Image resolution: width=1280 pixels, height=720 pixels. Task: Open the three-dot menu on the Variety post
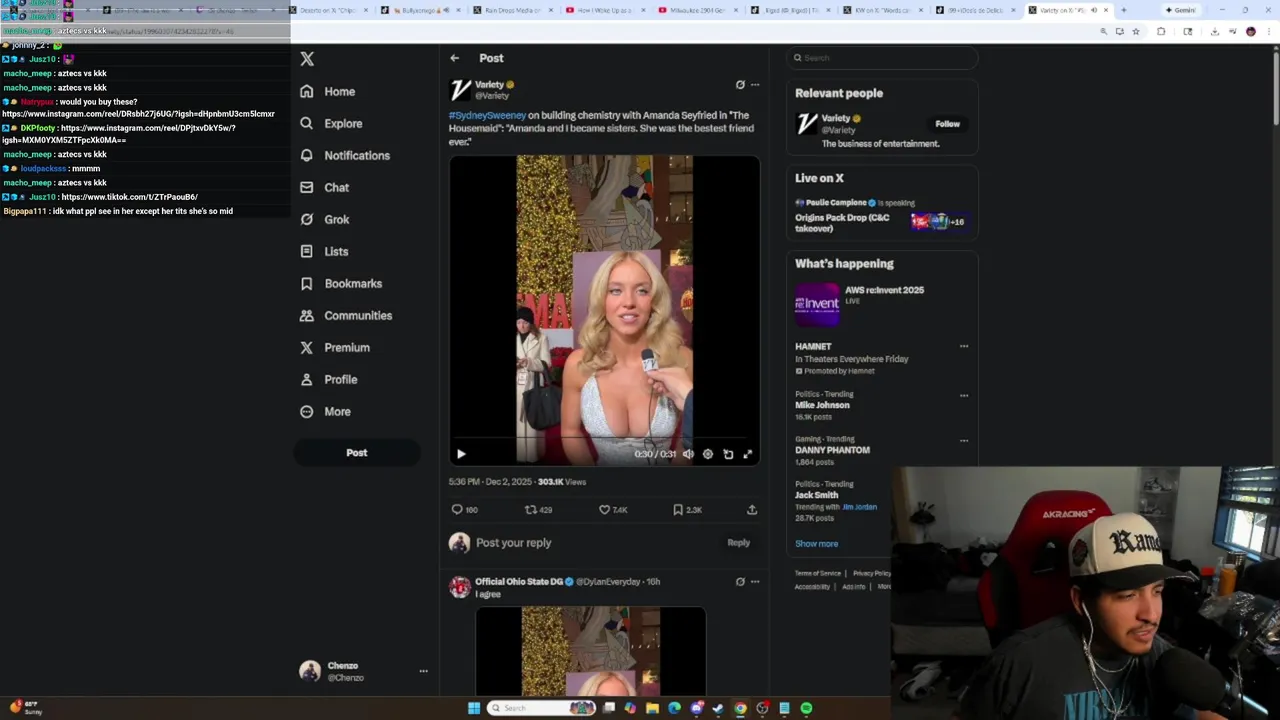[x=755, y=85]
